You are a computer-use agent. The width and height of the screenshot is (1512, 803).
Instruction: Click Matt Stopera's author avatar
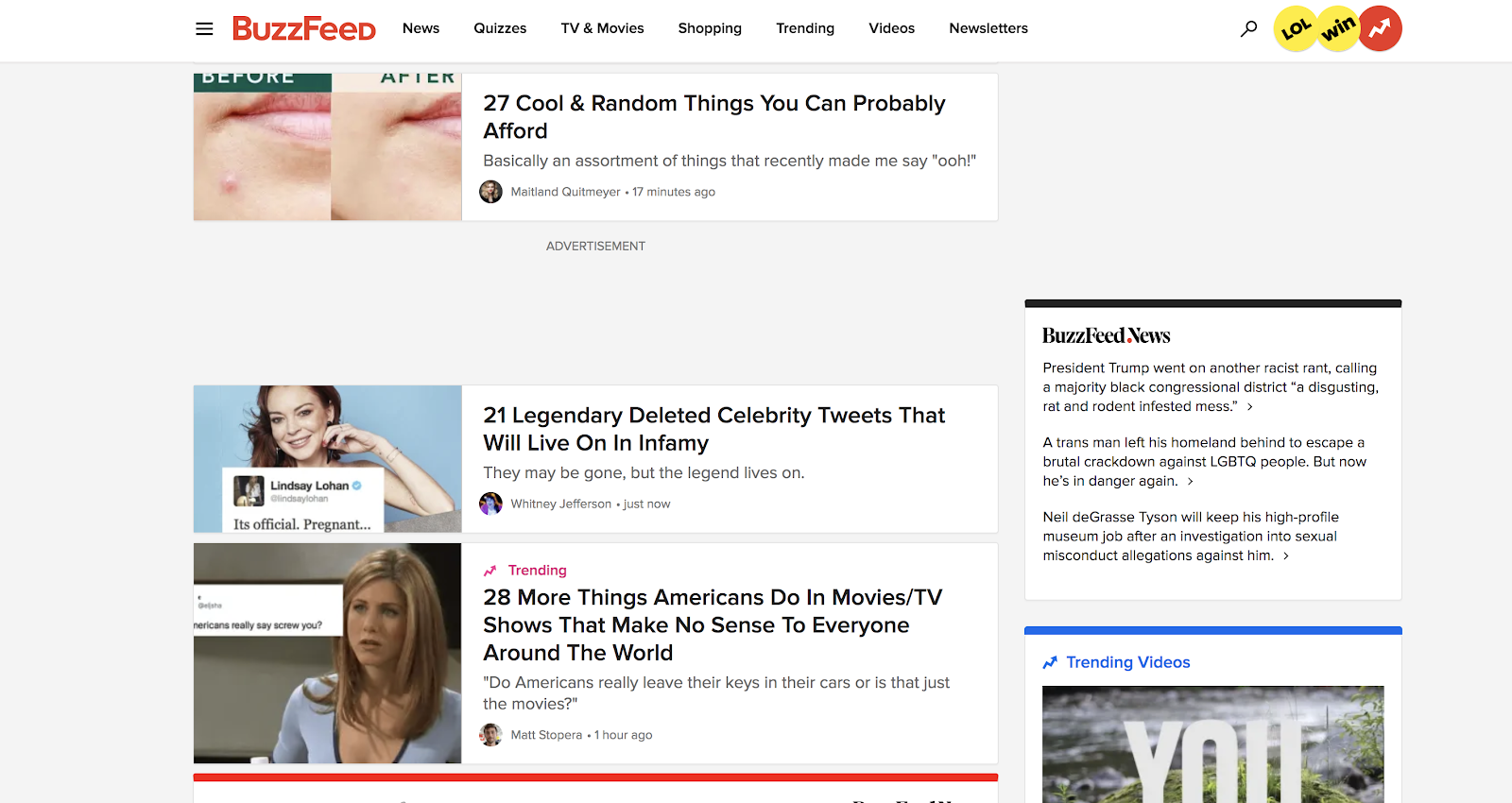coord(491,735)
